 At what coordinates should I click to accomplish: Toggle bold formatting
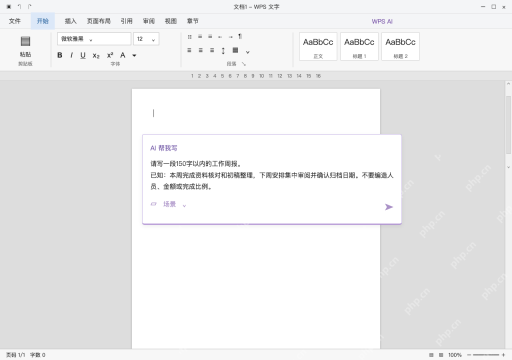[60, 55]
